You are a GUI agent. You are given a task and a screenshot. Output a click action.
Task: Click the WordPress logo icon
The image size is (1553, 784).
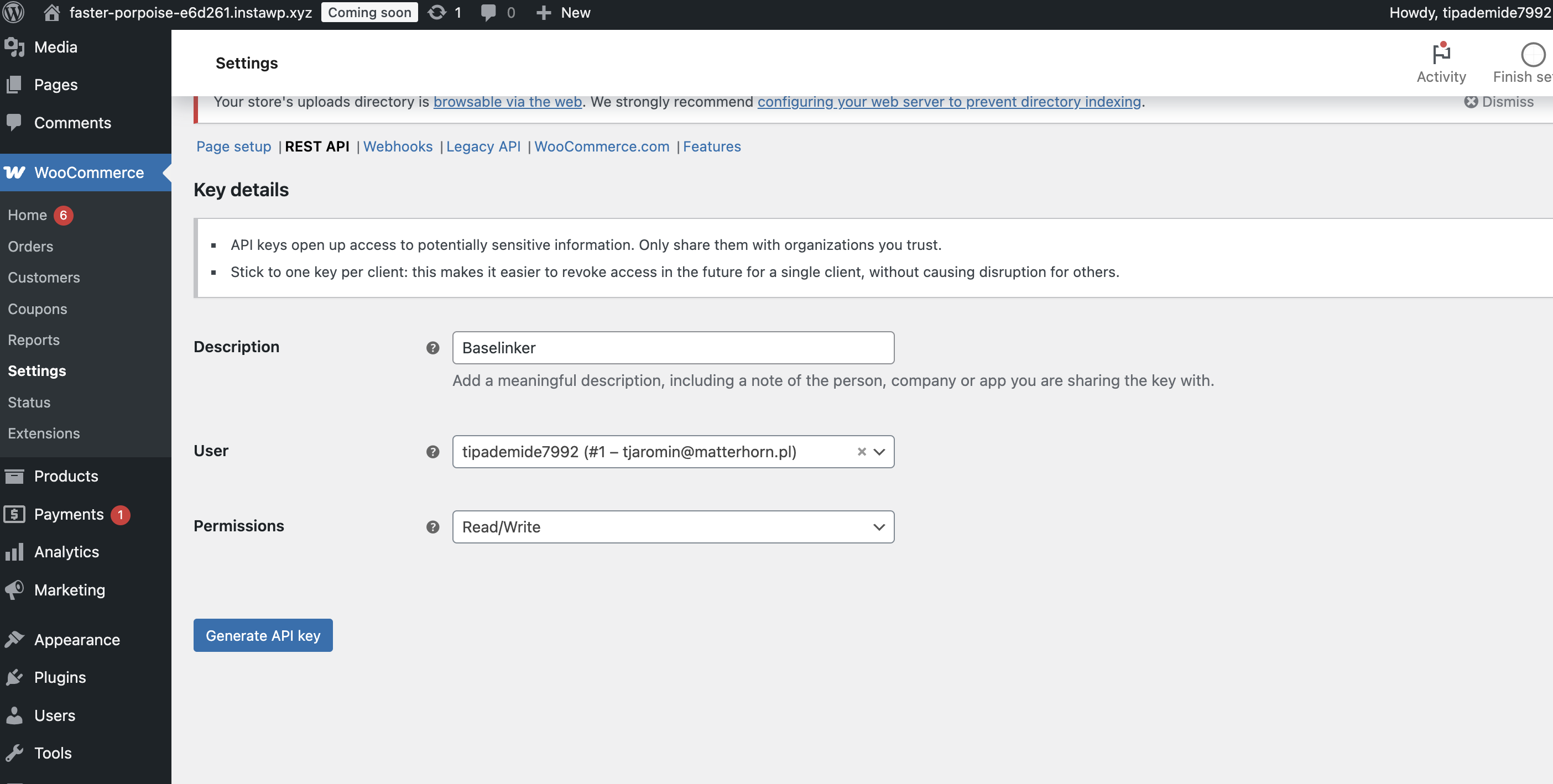[x=13, y=13]
